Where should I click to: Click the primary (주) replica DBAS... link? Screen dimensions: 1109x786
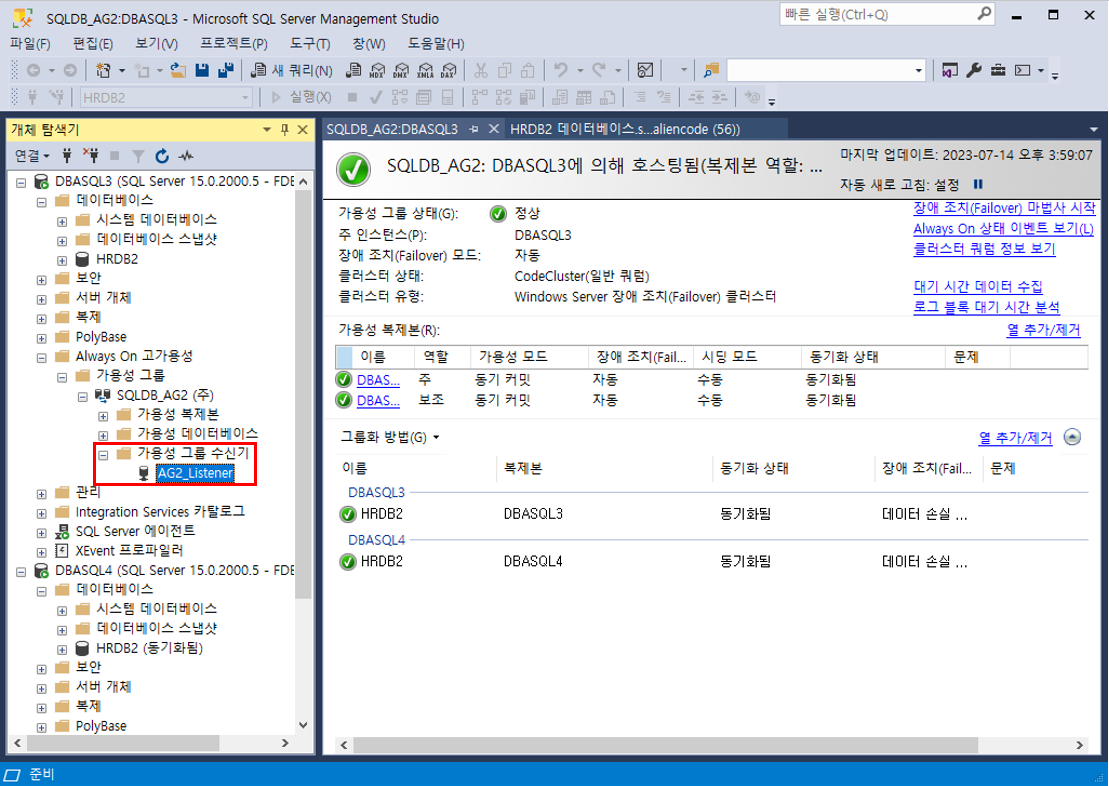(x=378, y=380)
